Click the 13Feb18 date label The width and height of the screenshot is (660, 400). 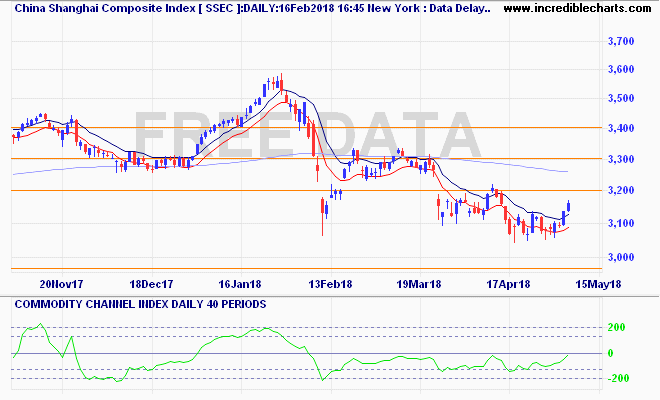pyautogui.click(x=330, y=284)
